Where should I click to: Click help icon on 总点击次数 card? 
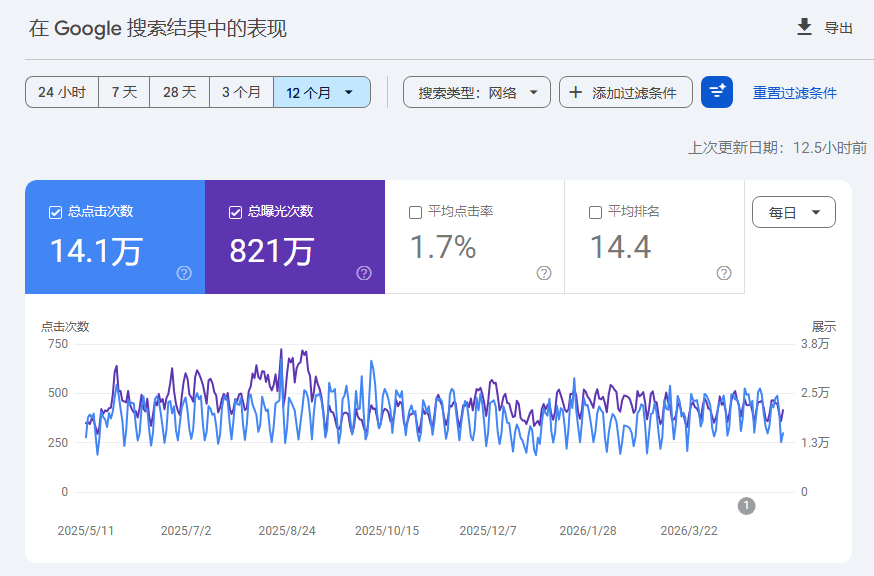184,273
